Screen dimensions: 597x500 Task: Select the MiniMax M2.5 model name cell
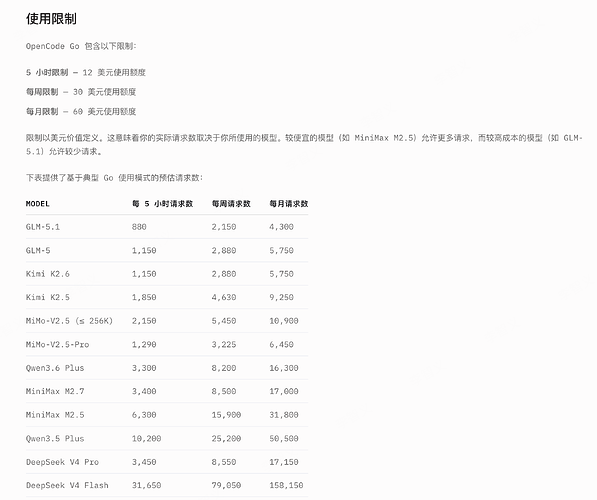[x=55, y=415]
